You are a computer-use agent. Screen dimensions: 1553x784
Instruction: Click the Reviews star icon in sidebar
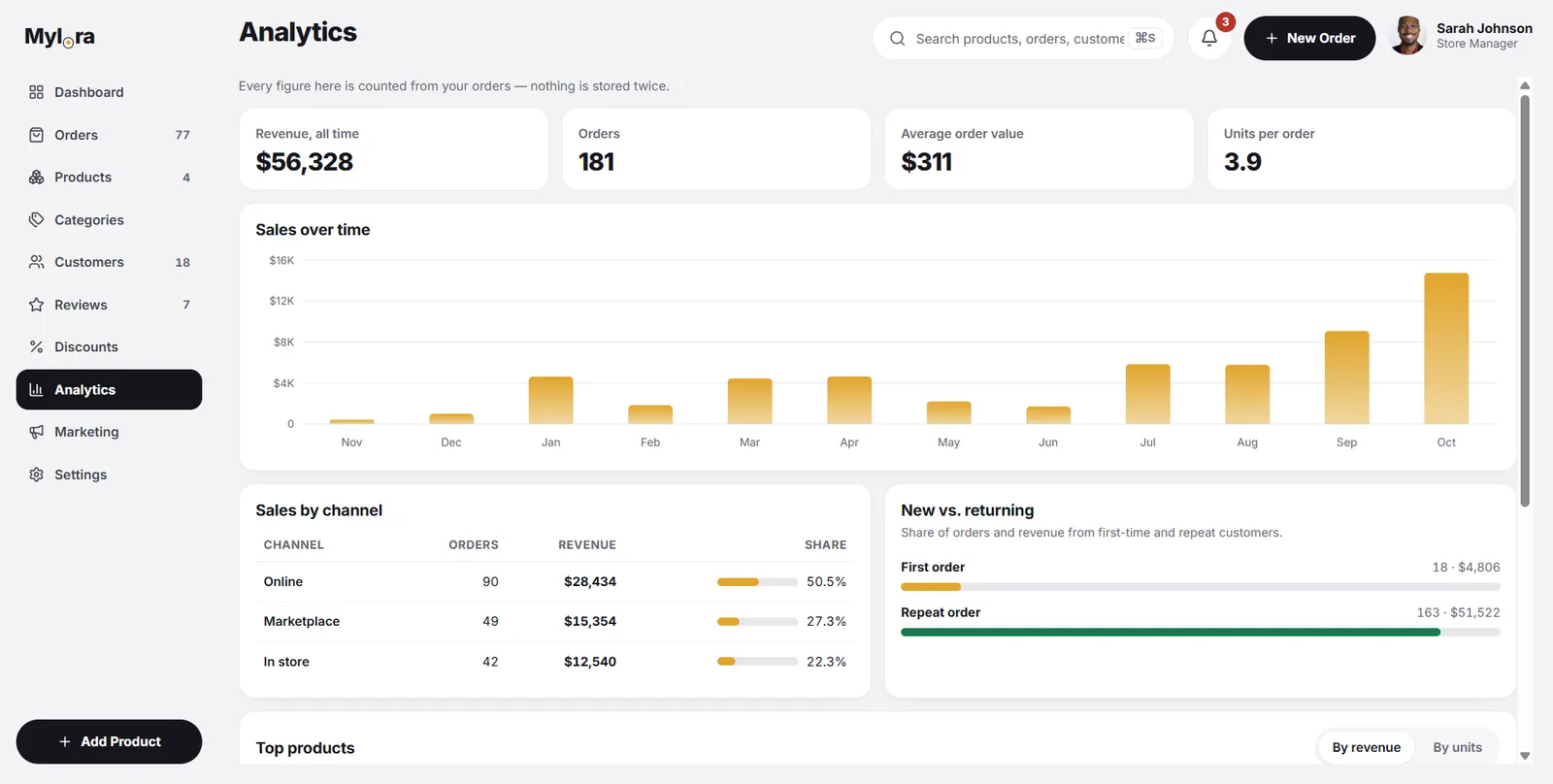click(x=36, y=305)
